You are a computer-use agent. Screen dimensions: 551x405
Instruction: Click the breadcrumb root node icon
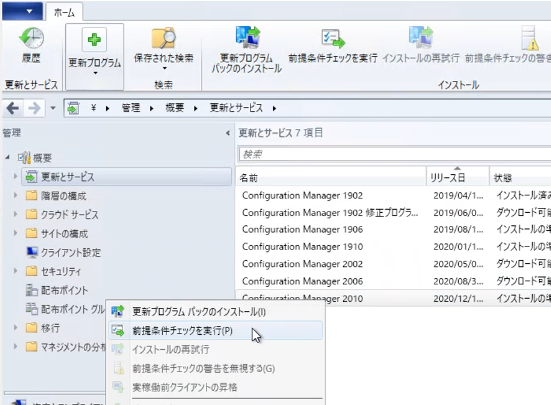click(73, 108)
